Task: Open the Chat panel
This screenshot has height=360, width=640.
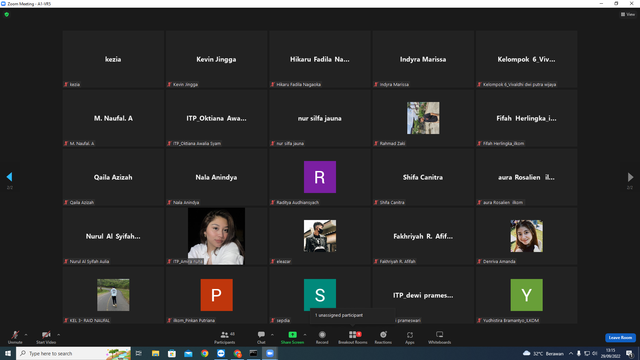Action: click(261, 337)
